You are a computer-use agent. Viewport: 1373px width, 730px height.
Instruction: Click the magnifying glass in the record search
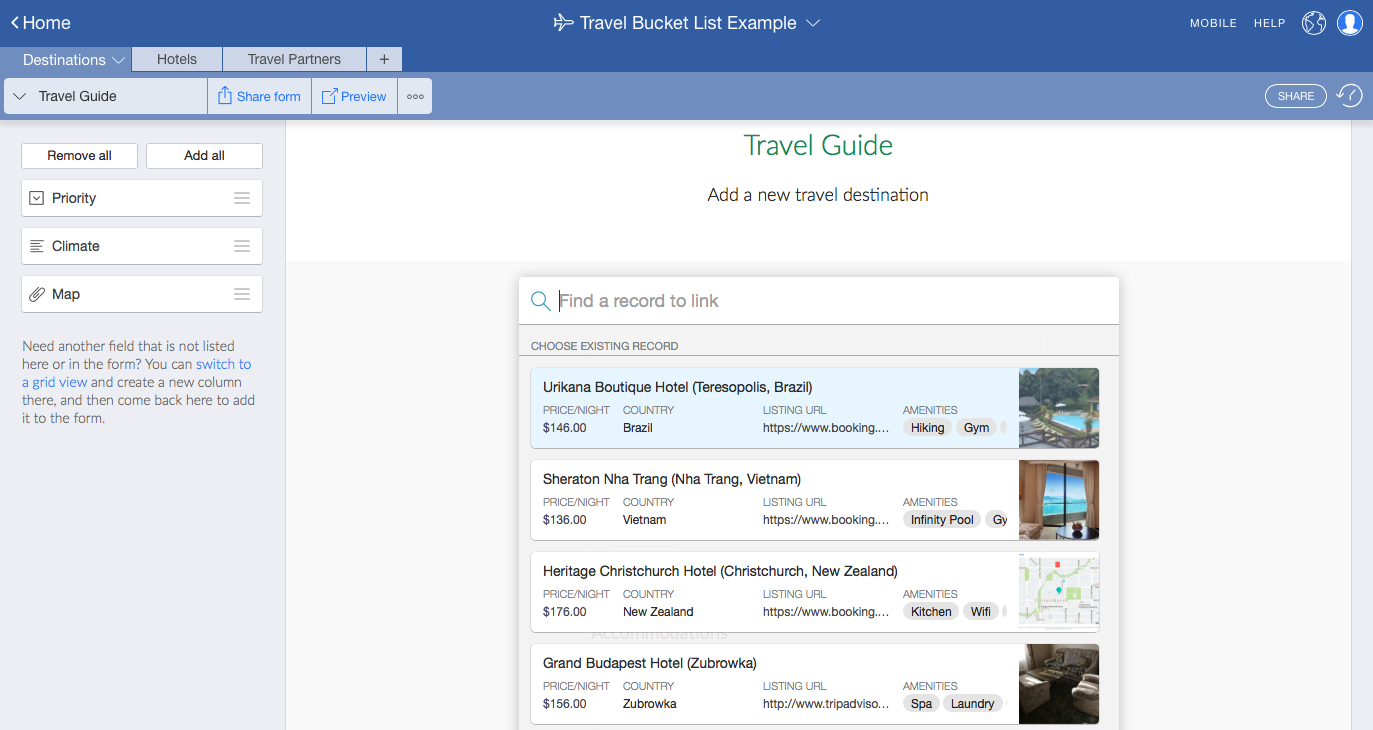coord(540,300)
